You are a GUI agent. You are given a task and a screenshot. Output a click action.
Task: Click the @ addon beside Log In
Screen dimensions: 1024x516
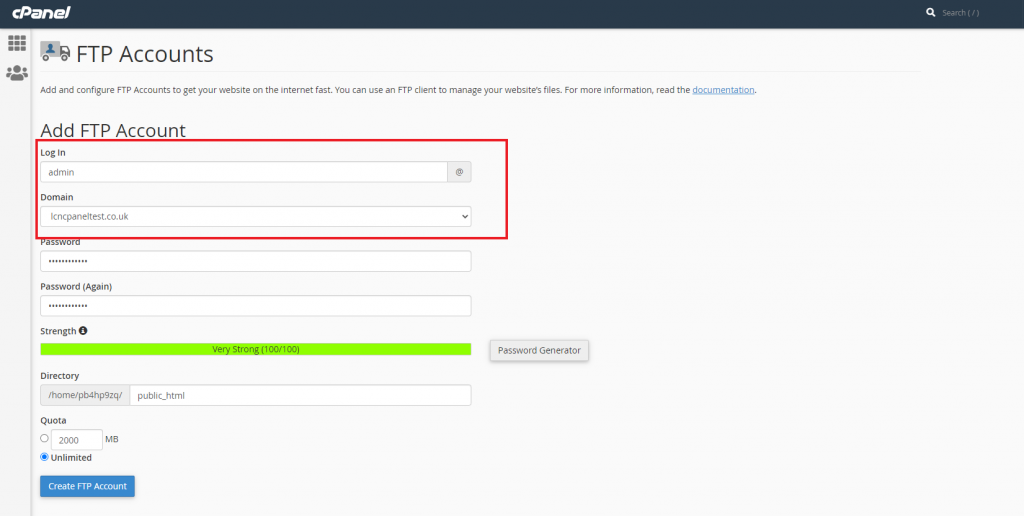pyautogui.click(x=459, y=172)
